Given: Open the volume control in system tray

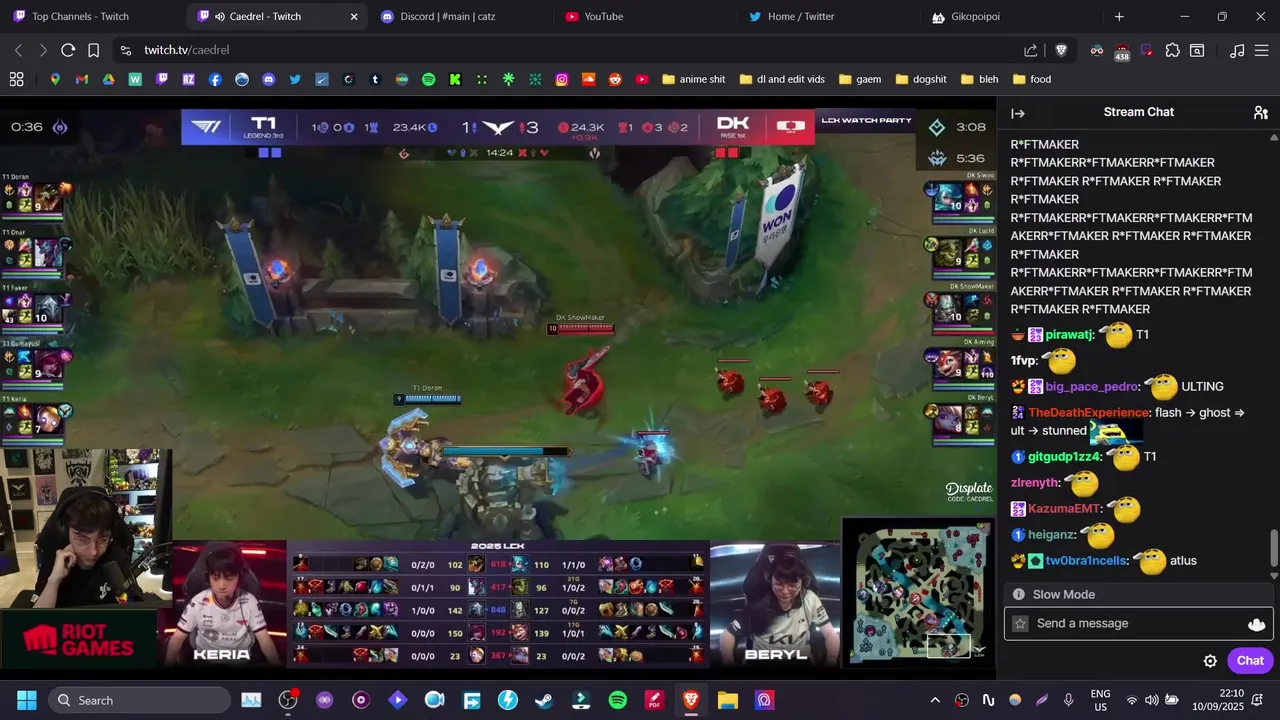Looking at the screenshot, I should pyautogui.click(x=1152, y=700).
